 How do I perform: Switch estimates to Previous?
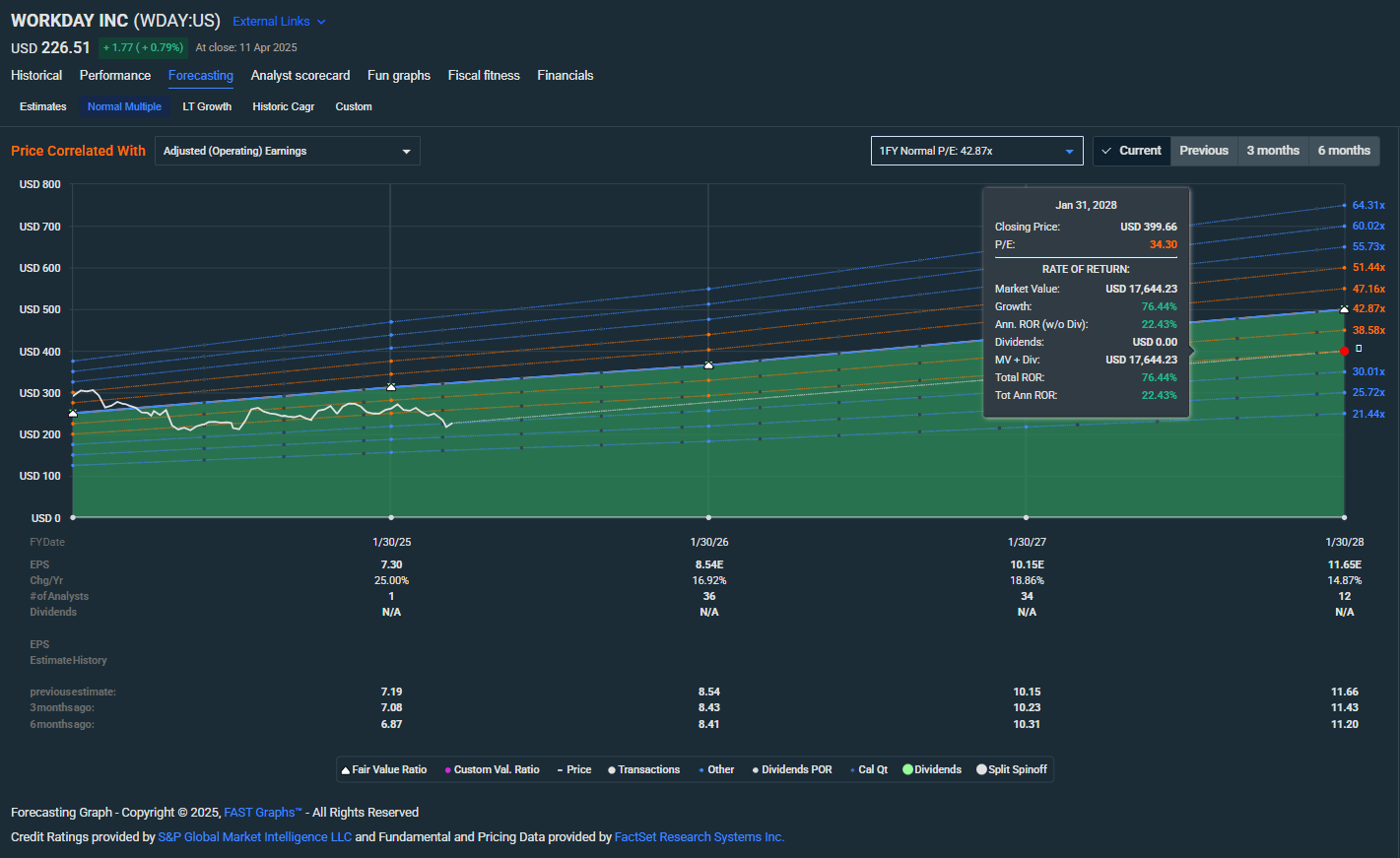pos(1203,151)
